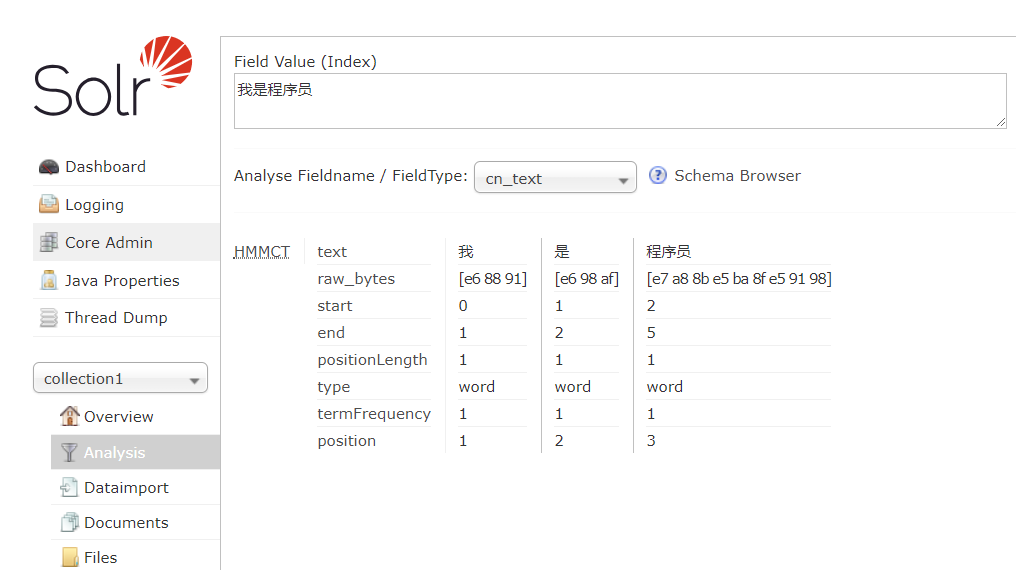The height and width of the screenshot is (570, 1016).
Task: Click the Dataimport icon
Action: tap(69, 488)
